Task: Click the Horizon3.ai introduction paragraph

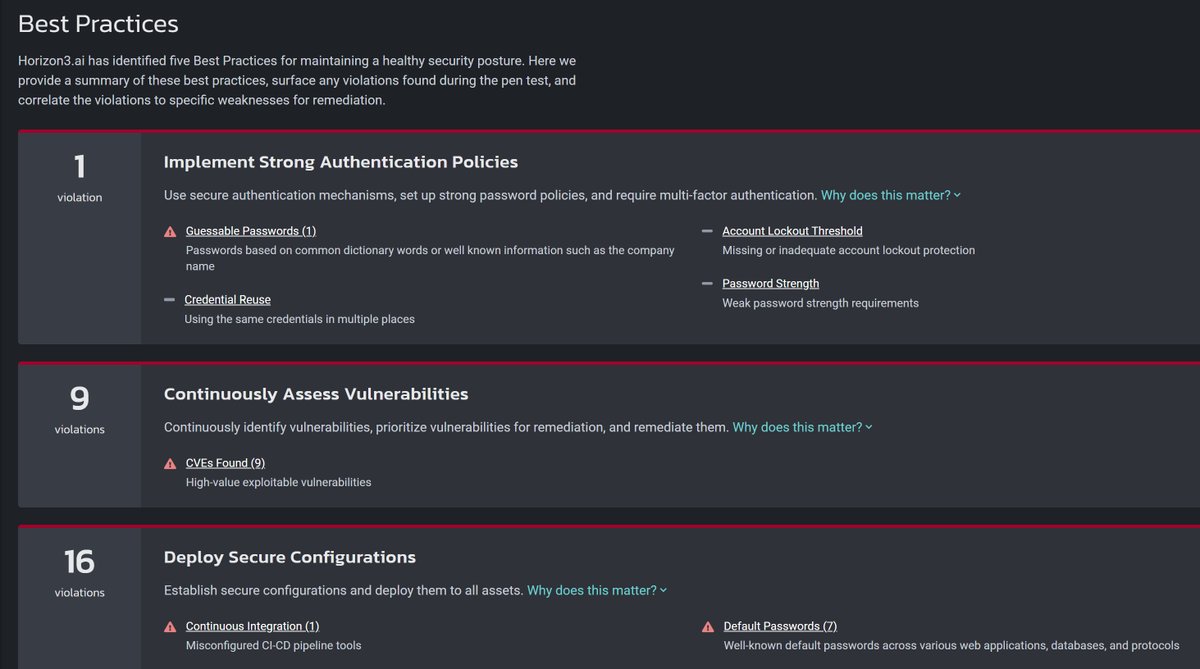Action: click(x=297, y=80)
